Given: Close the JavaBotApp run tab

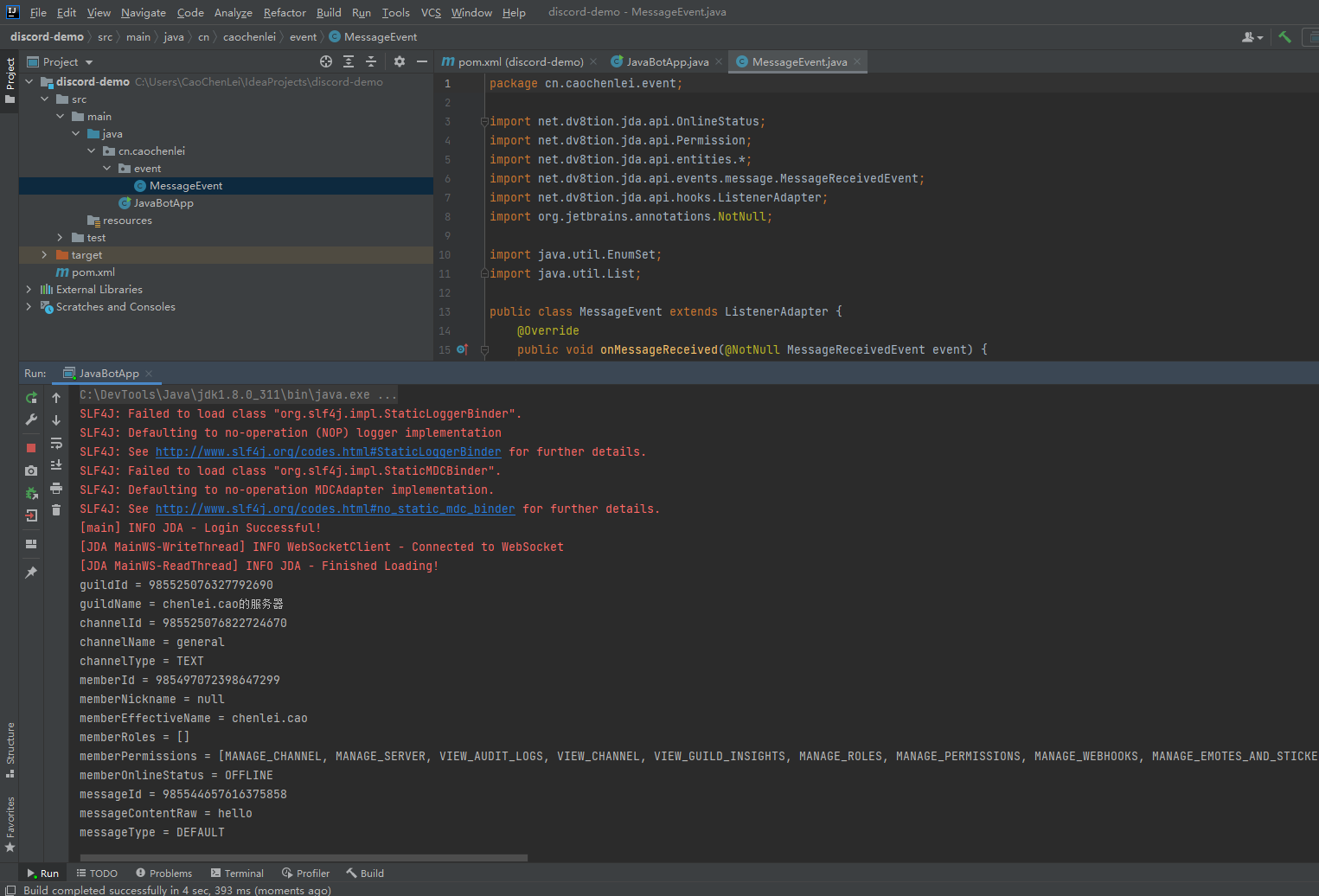Looking at the screenshot, I should click(x=149, y=374).
